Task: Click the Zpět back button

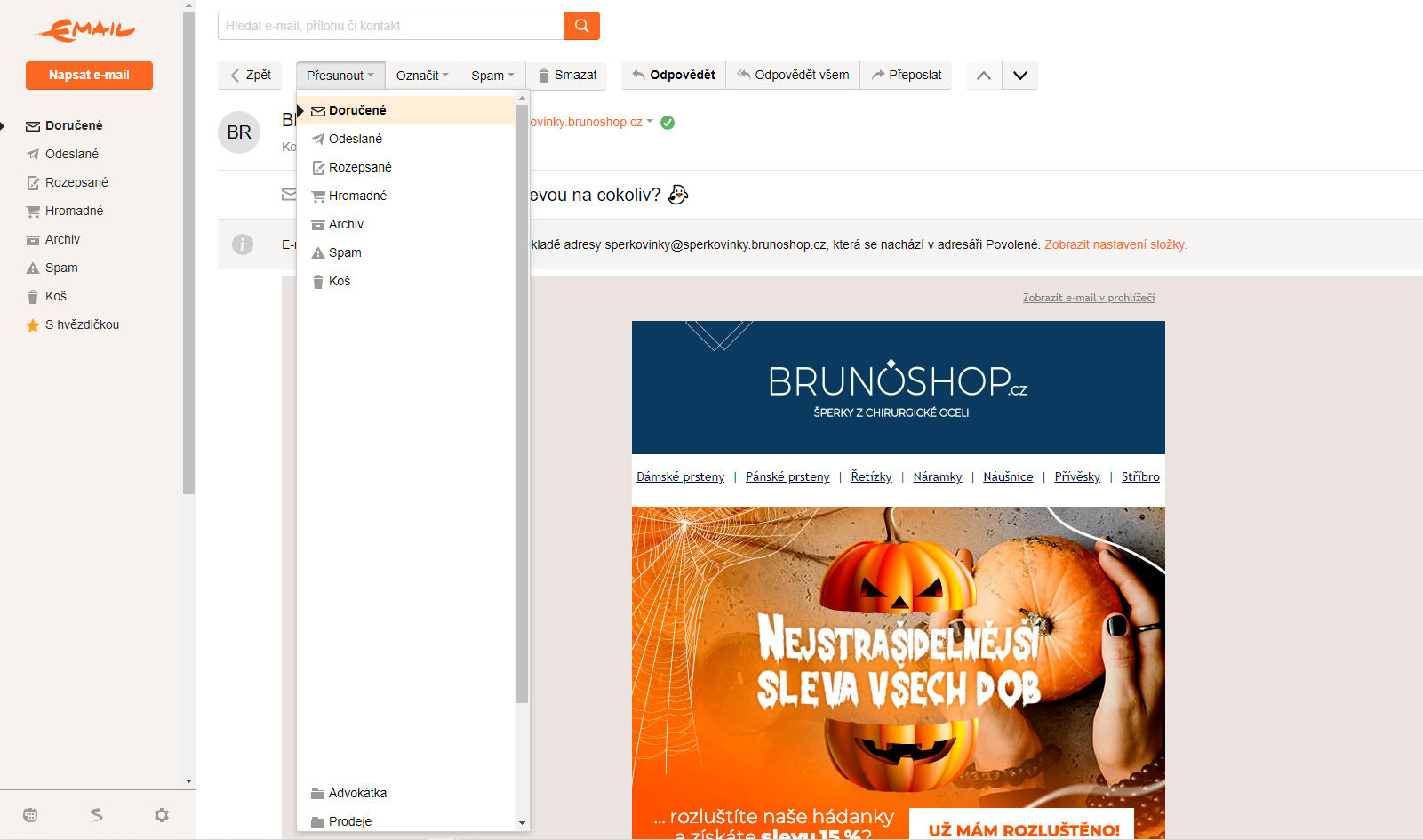Action: (x=250, y=76)
